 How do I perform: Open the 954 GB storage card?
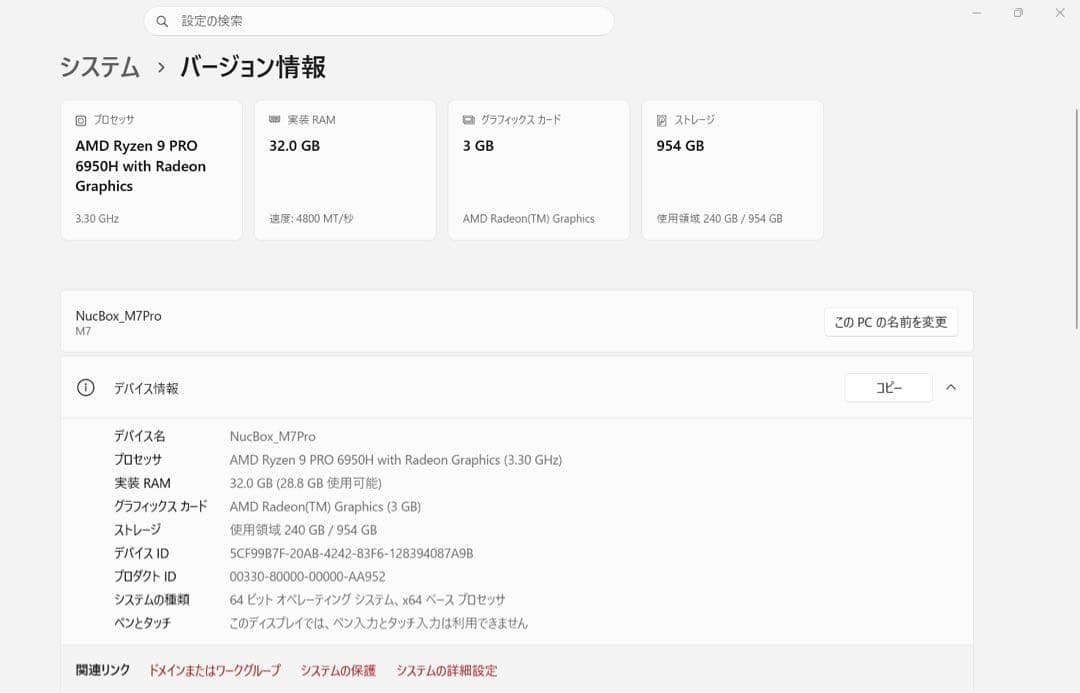tap(732, 170)
